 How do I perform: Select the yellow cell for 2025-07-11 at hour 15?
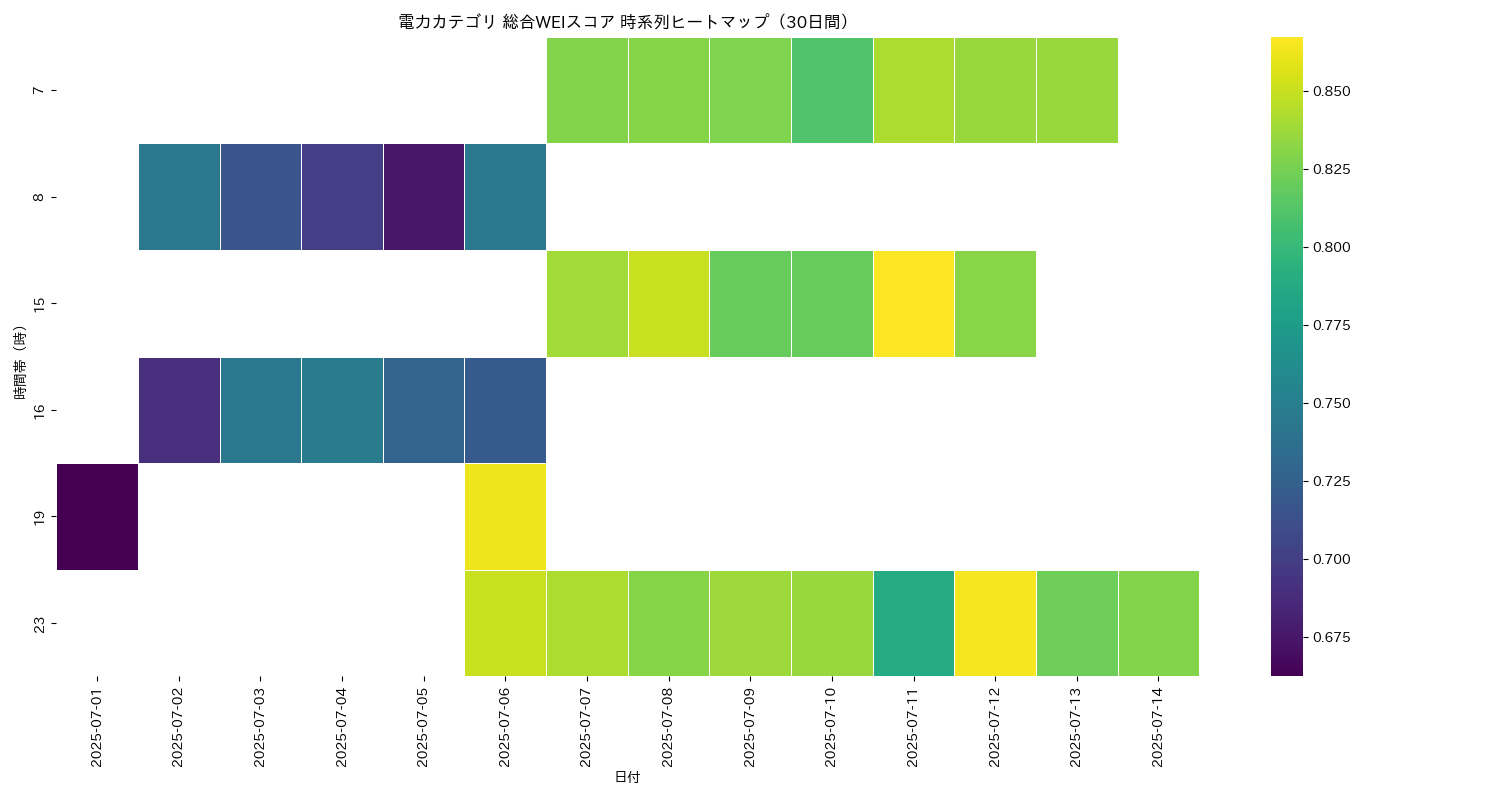coord(913,304)
